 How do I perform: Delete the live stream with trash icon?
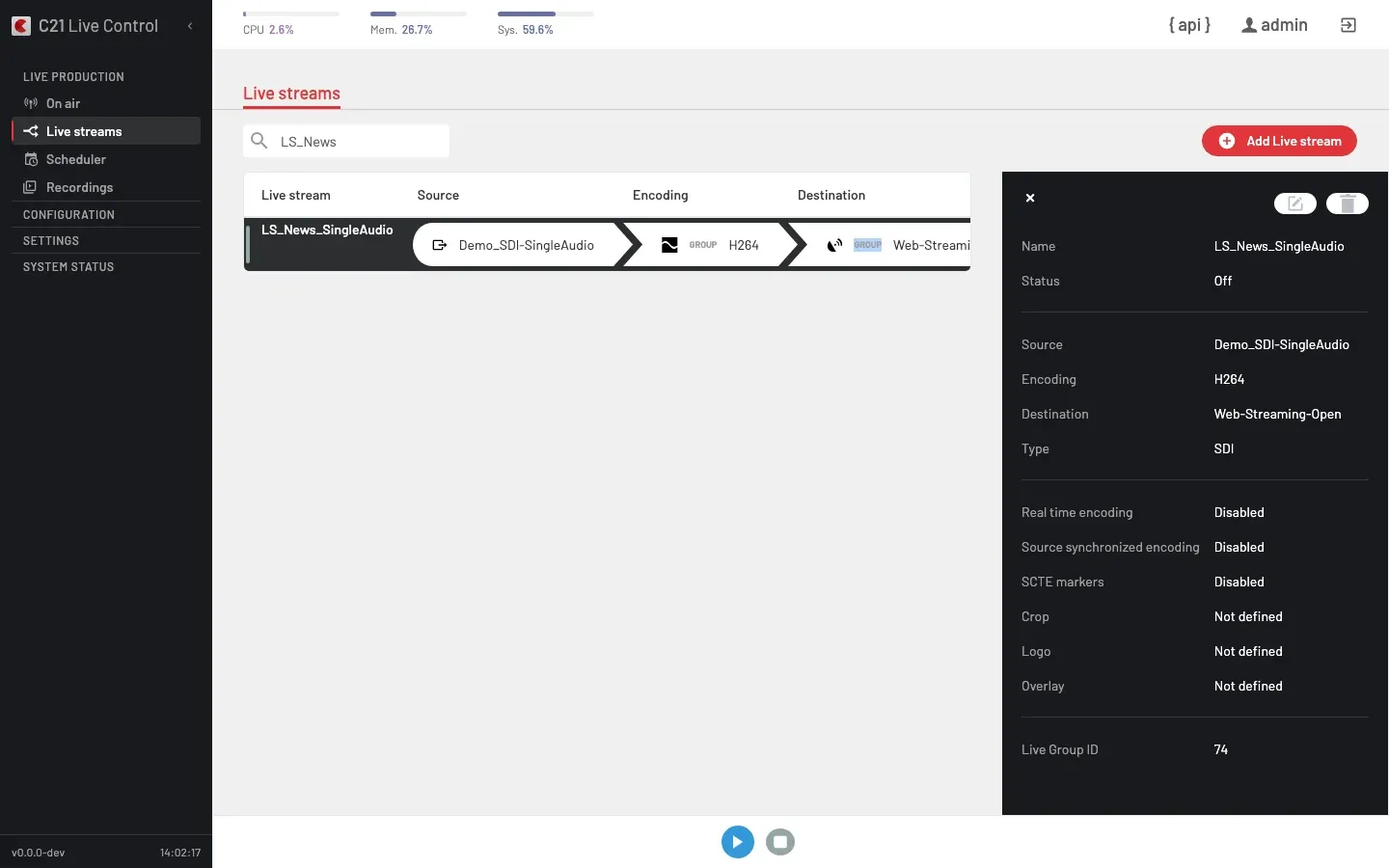point(1348,203)
